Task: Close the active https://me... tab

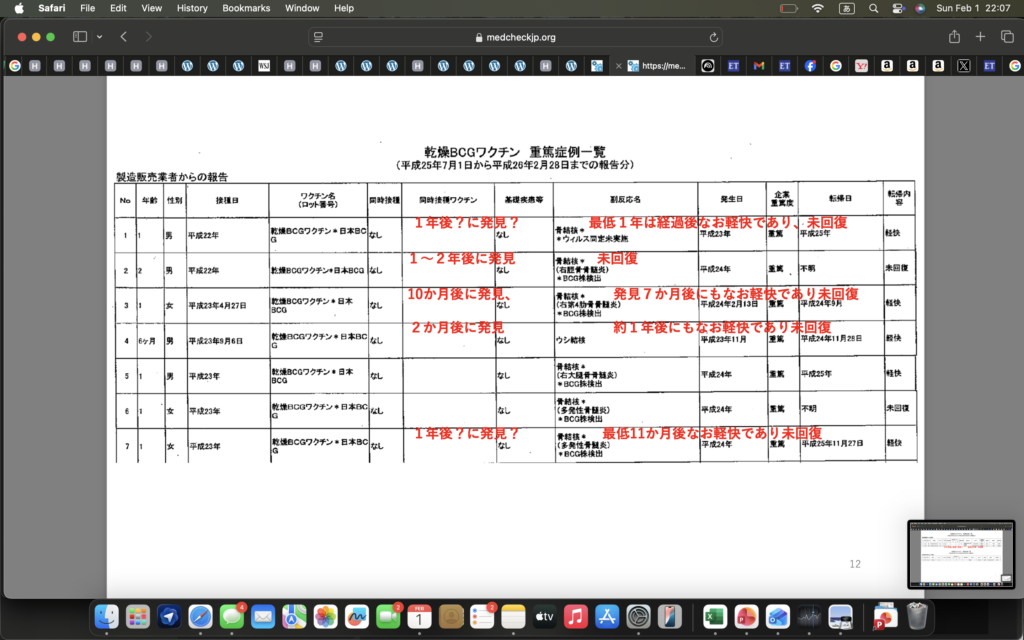Action: (619, 66)
